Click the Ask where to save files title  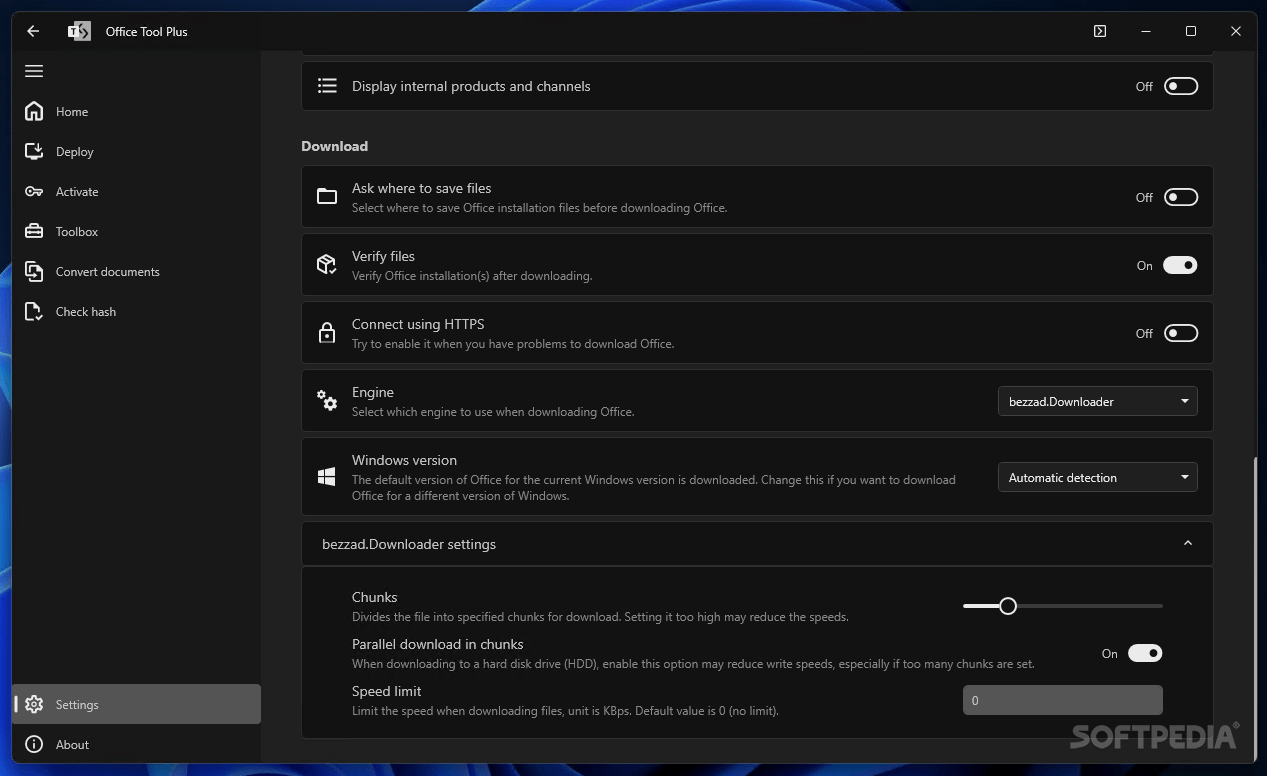[421, 188]
